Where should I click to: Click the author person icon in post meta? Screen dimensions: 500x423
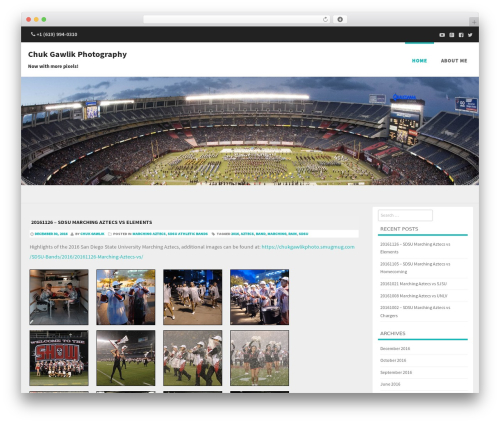tap(72, 234)
